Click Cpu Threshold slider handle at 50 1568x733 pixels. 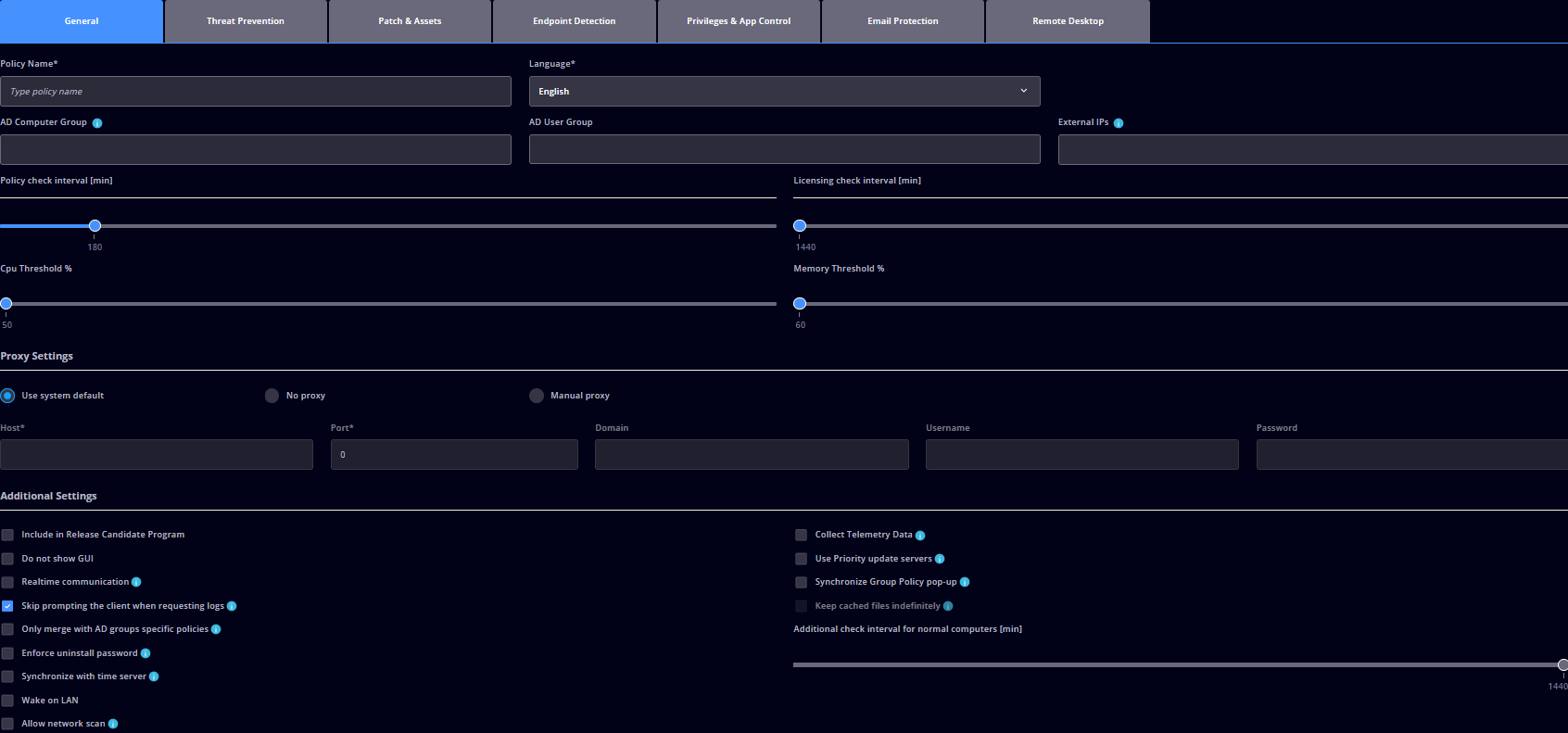tap(6, 304)
